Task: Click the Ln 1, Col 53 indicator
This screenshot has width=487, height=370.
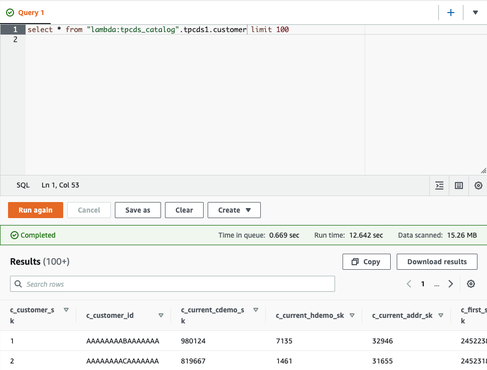Action: [60, 185]
